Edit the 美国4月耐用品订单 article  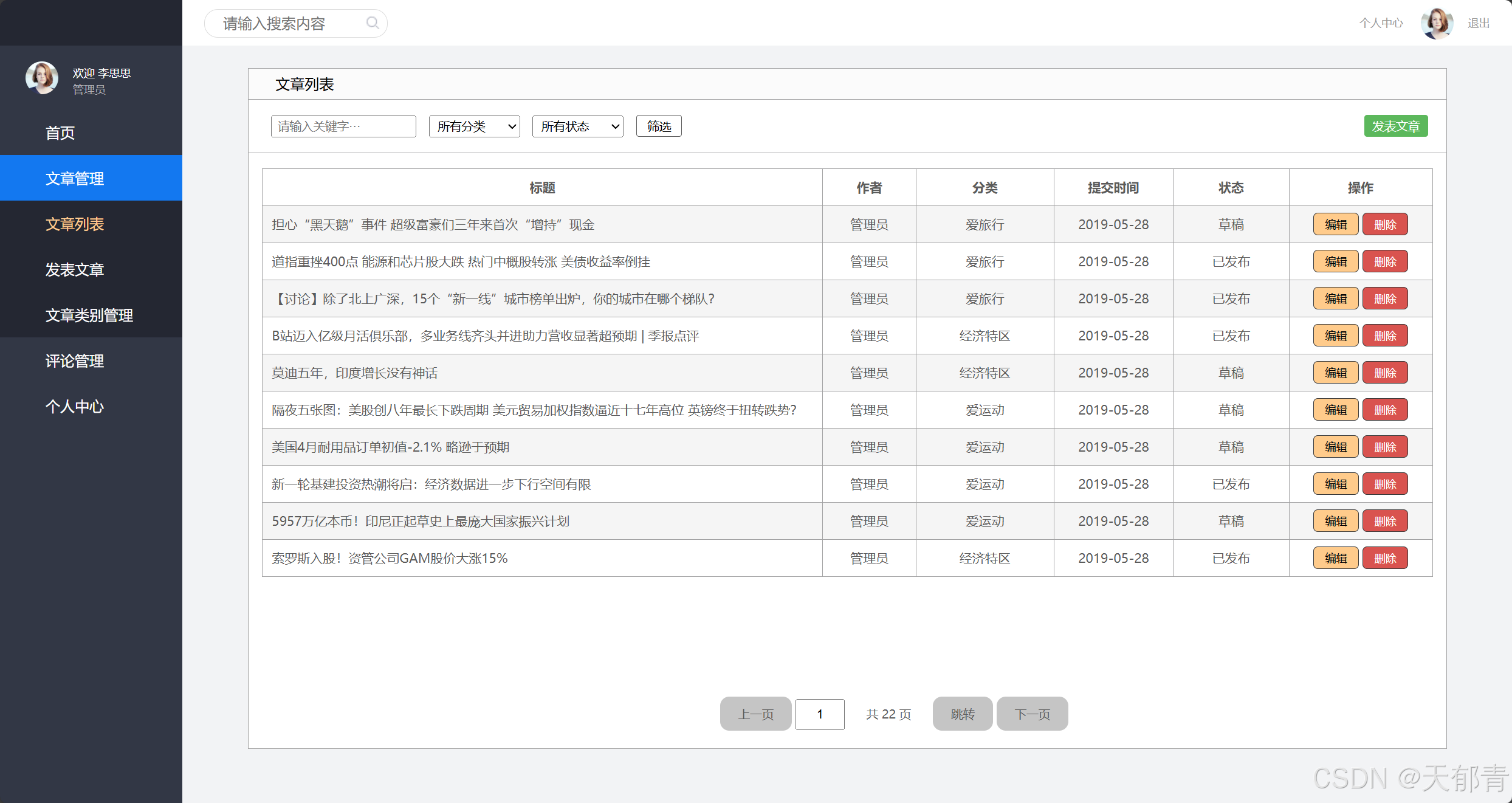pyautogui.click(x=1336, y=447)
